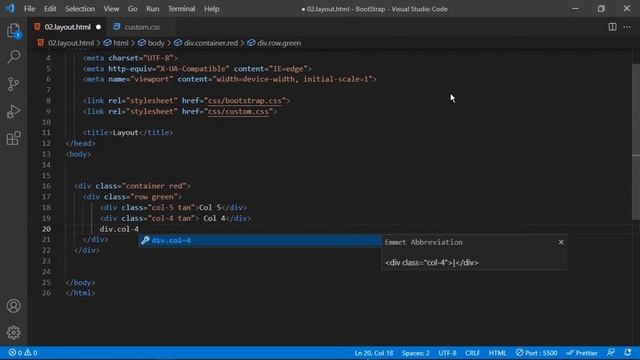Open the Search view icon

(13, 56)
